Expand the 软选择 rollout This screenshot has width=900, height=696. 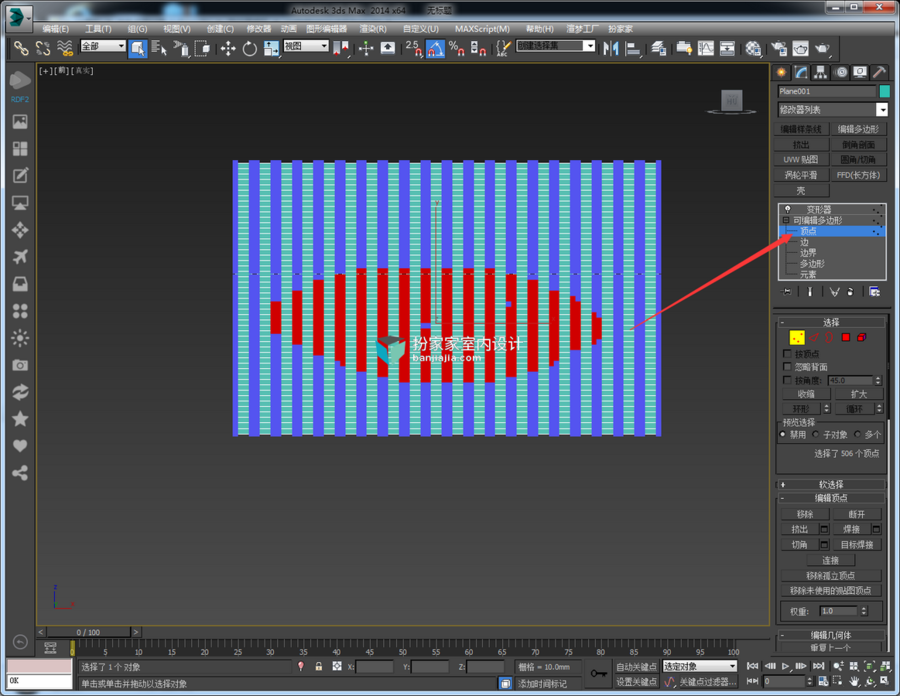point(831,484)
